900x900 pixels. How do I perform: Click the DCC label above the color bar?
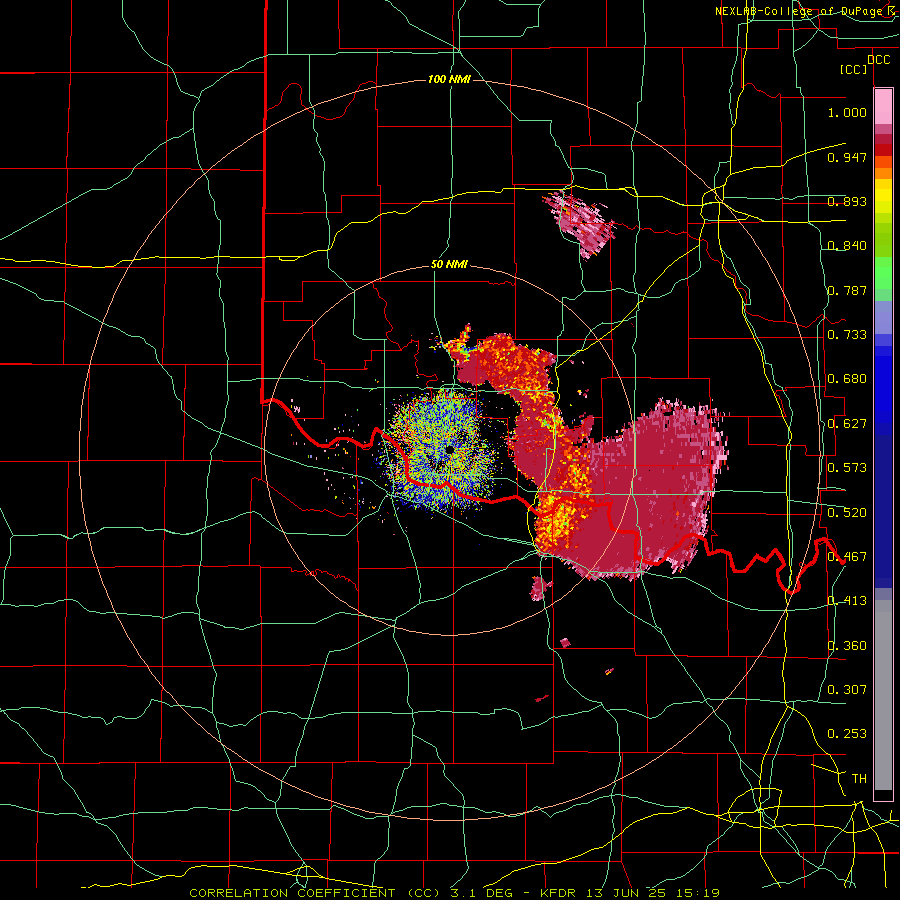pos(879,60)
